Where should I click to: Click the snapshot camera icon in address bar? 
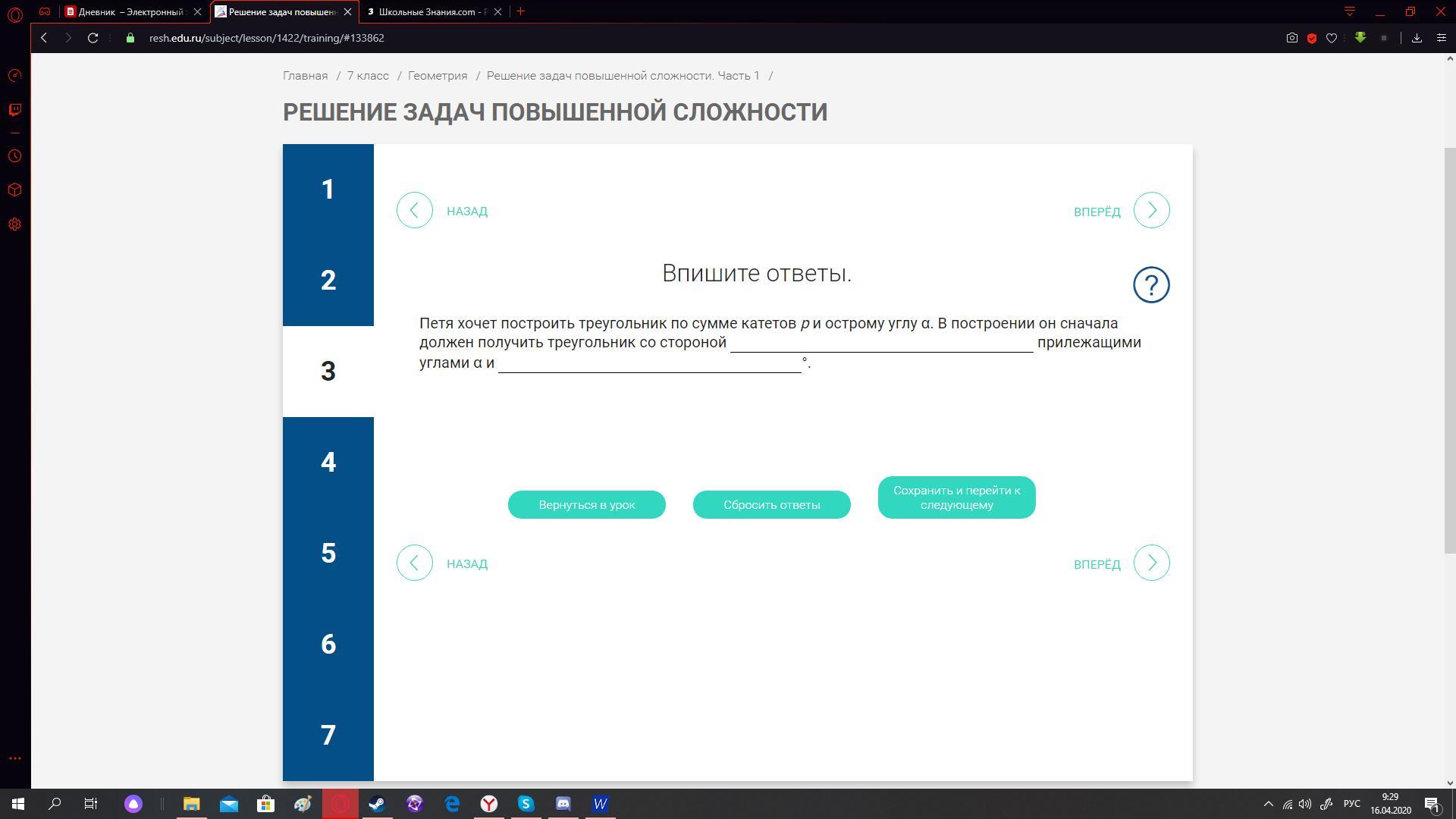pos(1291,38)
